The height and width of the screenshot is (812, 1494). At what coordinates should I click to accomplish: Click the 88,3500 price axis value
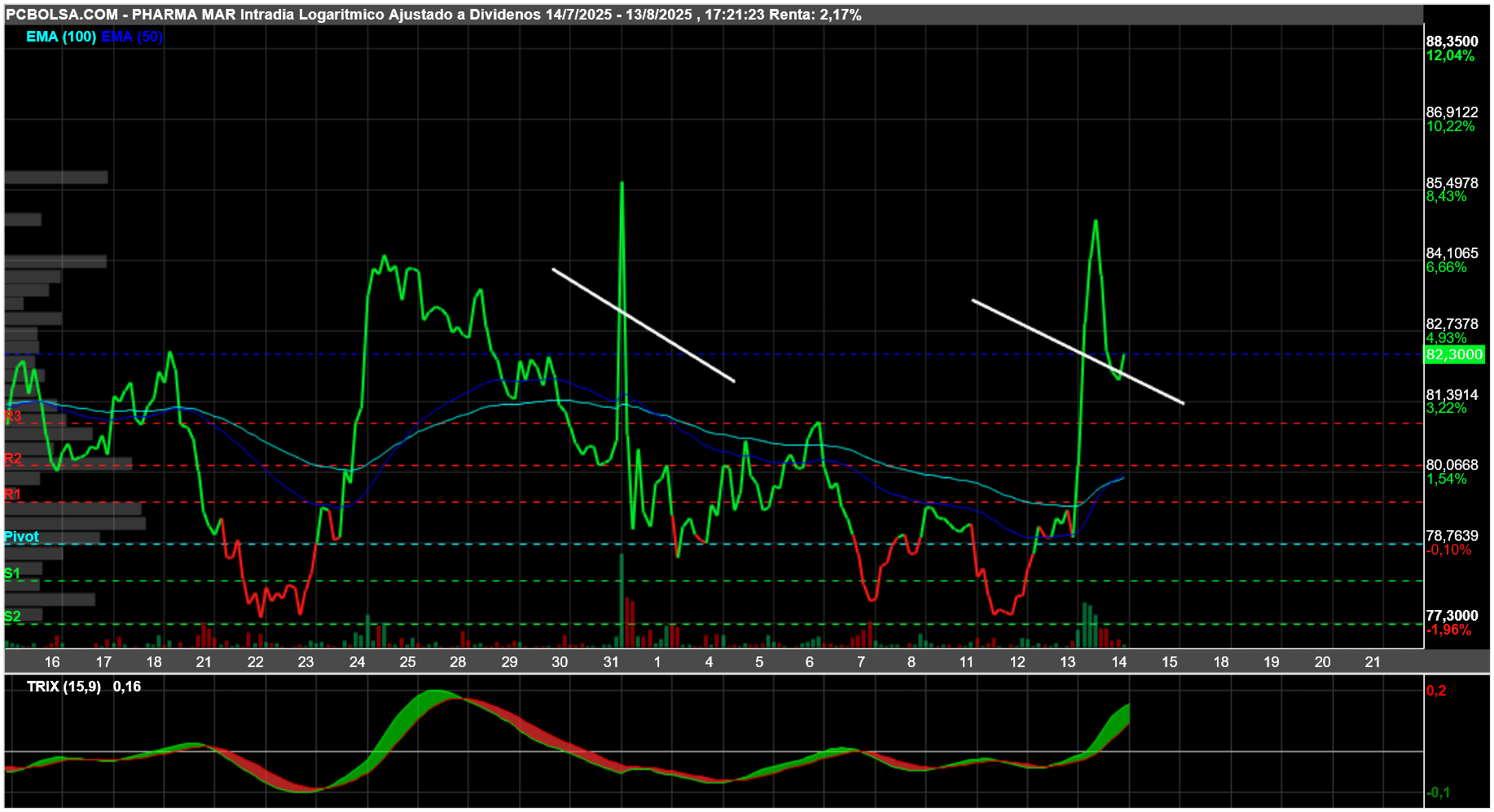1452,42
